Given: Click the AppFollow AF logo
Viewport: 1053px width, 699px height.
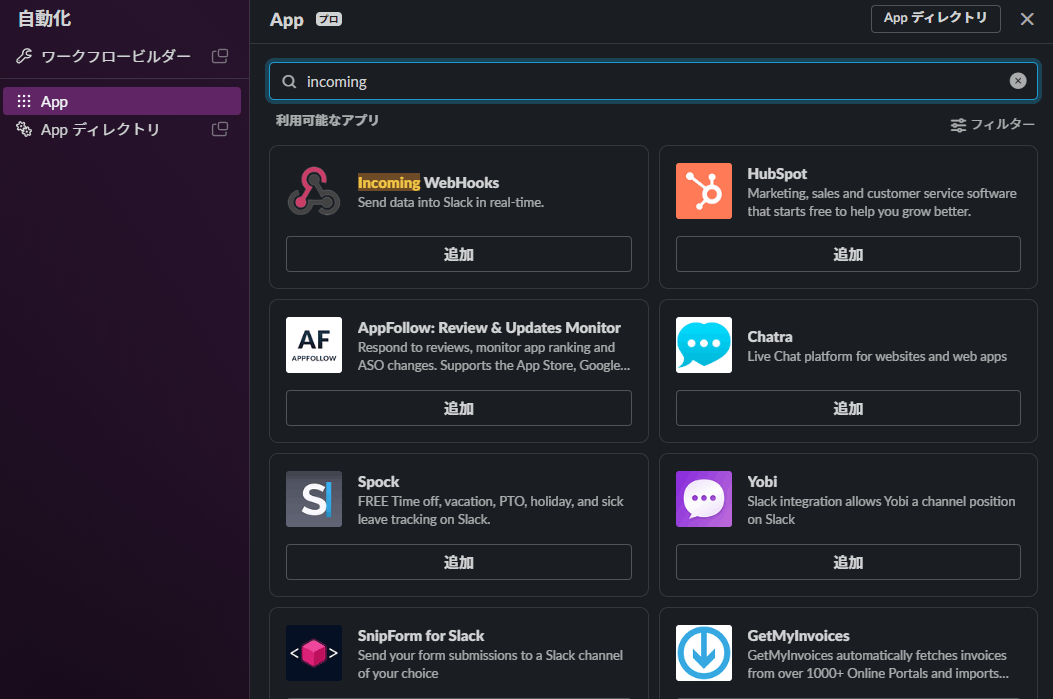Looking at the screenshot, I should pyautogui.click(x=314, y=345).
